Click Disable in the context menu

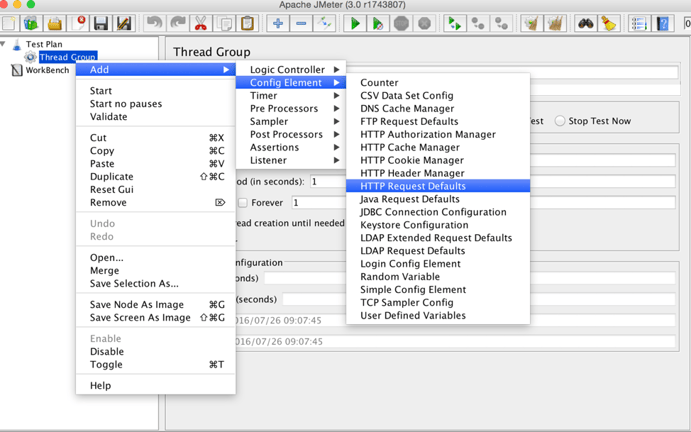156,352
